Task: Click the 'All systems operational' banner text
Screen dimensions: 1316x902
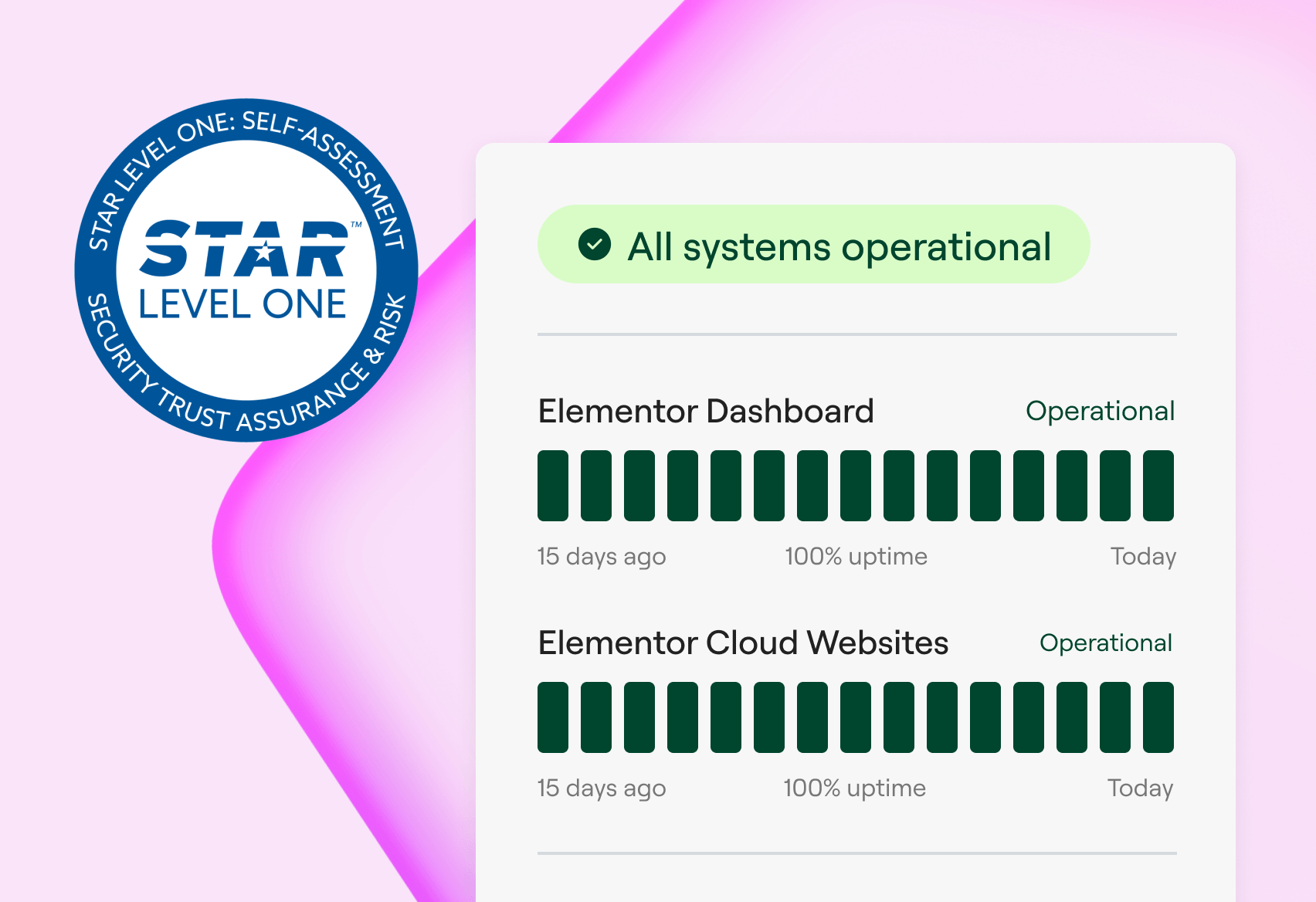Action: coord(839,247)
